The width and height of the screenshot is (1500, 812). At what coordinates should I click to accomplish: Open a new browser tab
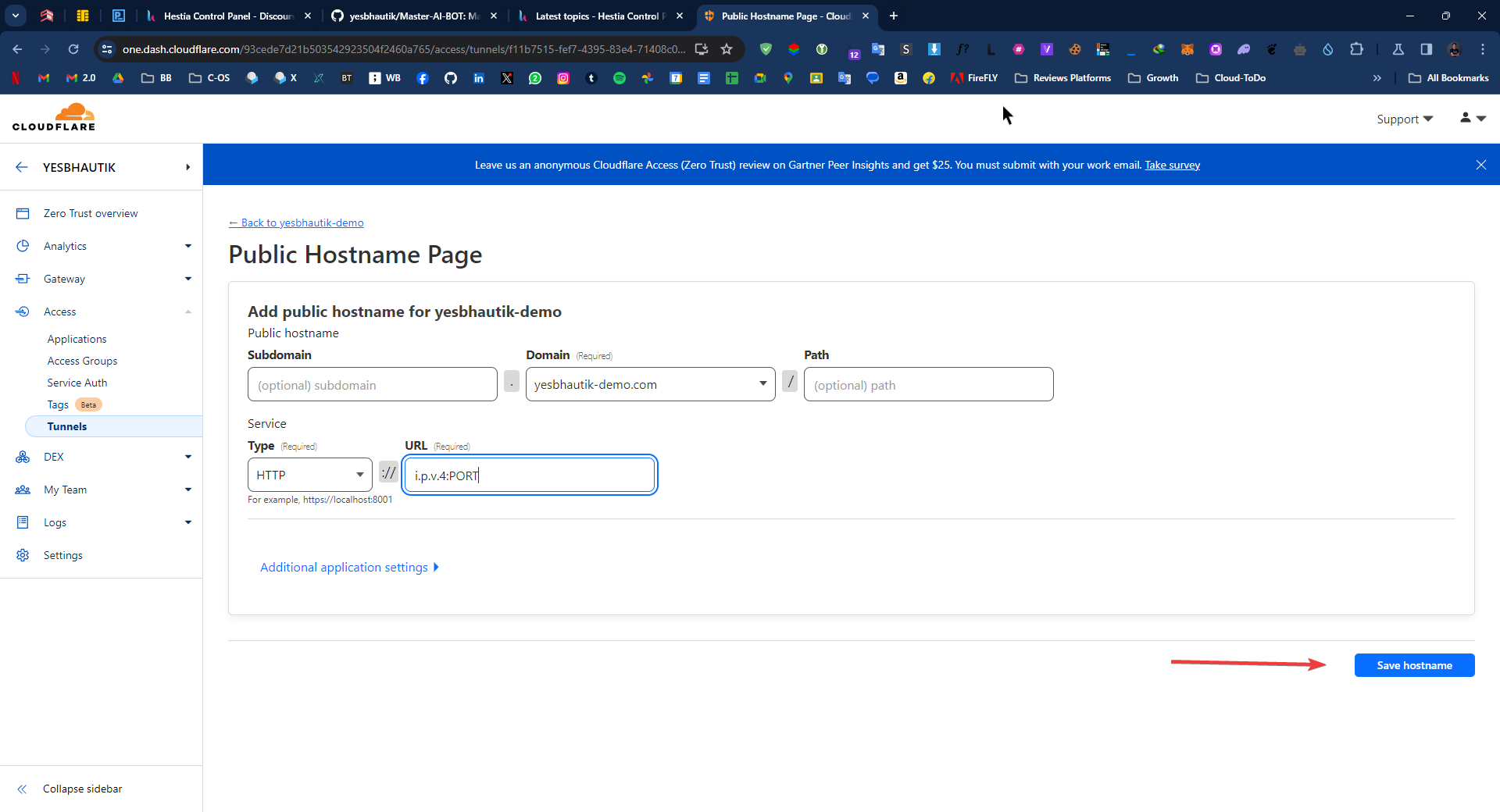(894, 16)
